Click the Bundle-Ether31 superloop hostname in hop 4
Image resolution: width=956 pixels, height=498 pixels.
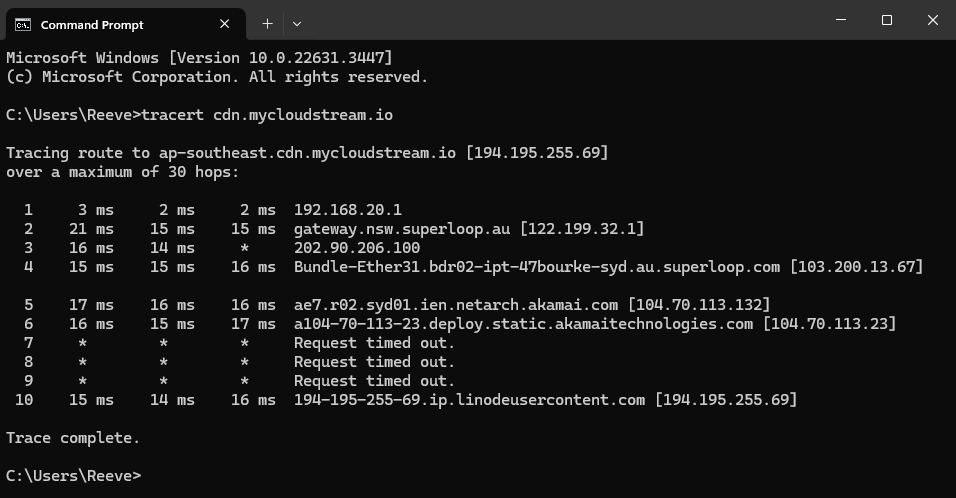pos(537,267)
